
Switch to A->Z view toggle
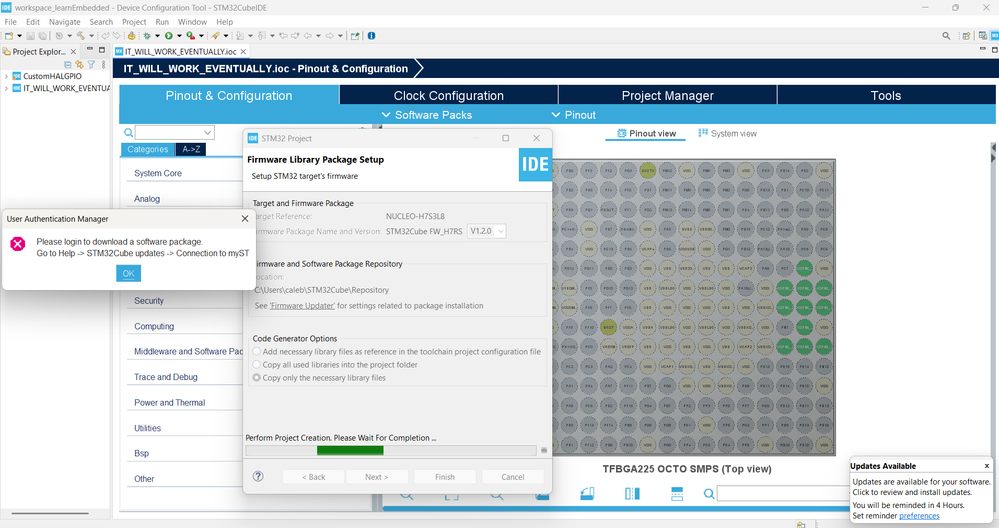[191, 149]
